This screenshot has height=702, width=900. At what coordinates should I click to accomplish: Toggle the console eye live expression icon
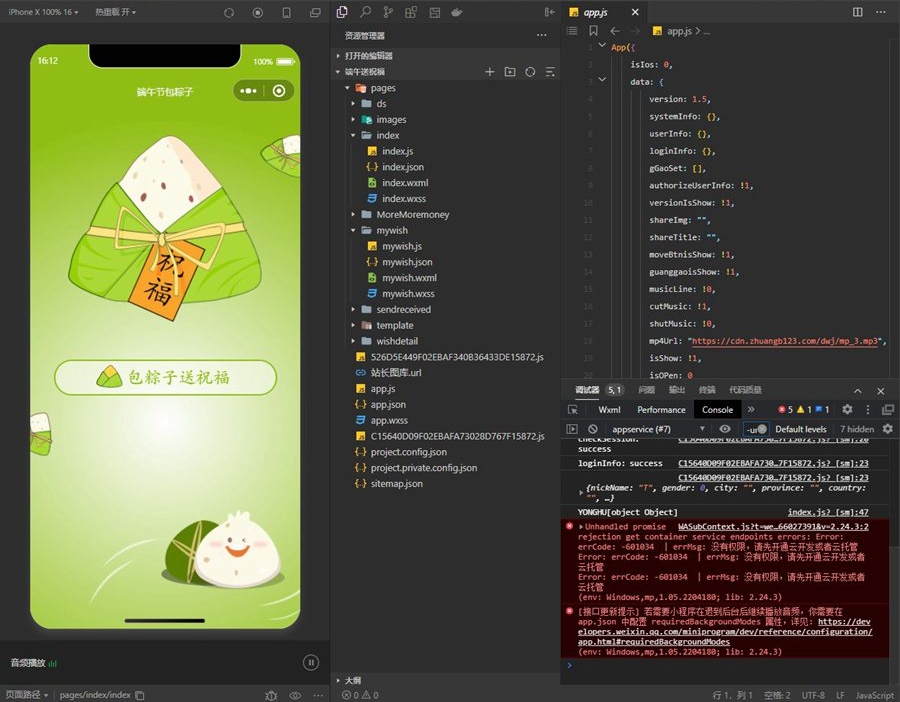[725, 429]
